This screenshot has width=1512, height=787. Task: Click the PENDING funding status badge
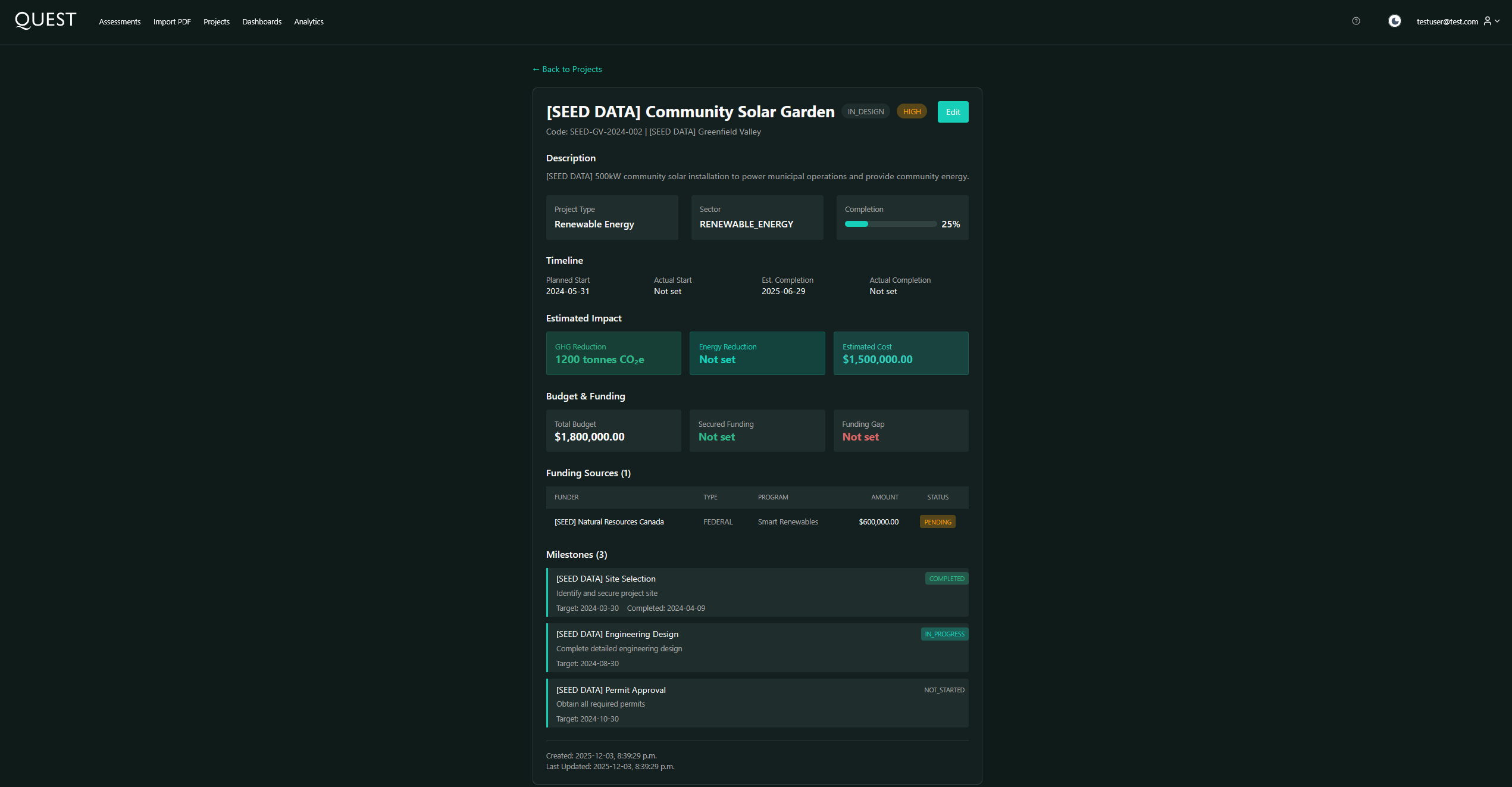pos(937,522)
